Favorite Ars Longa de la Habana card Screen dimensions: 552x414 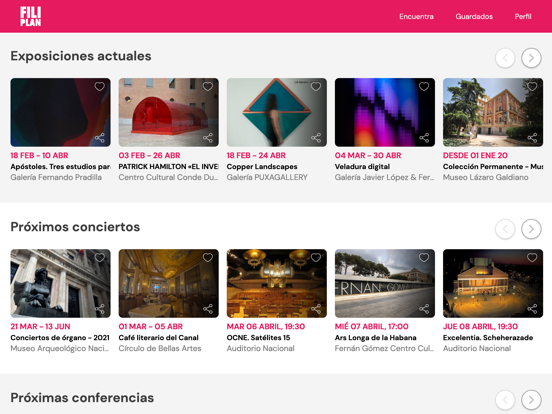(x=424, y=258)
